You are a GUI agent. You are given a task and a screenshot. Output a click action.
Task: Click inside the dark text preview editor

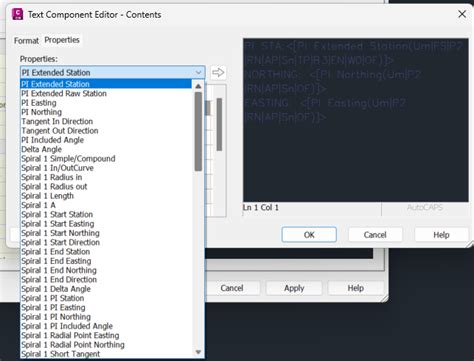pos(356,120)
